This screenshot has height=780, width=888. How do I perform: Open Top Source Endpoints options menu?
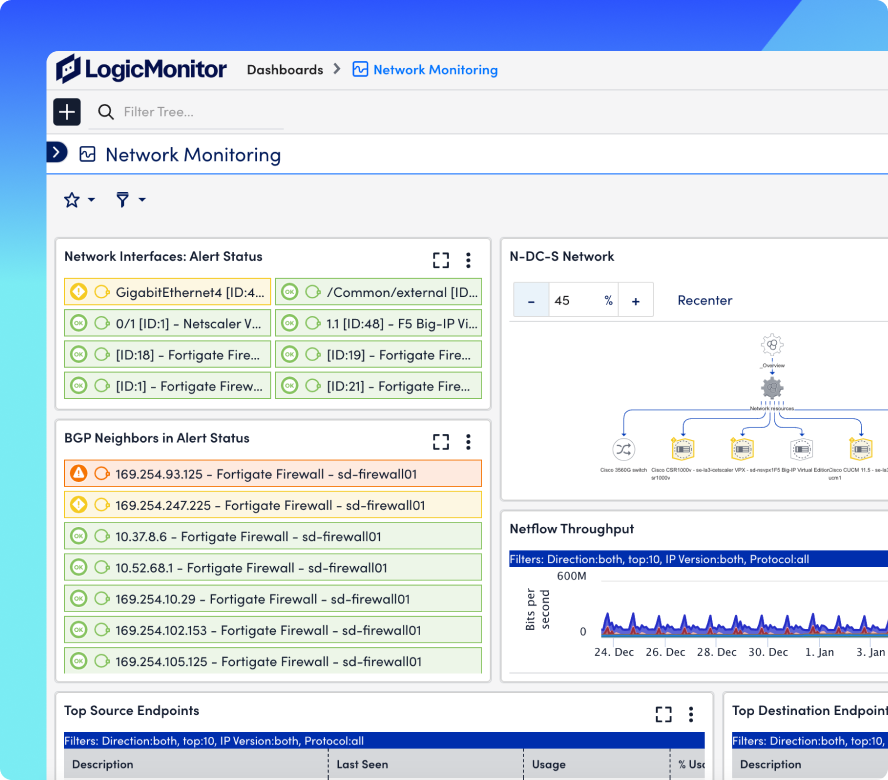(690, 714)
